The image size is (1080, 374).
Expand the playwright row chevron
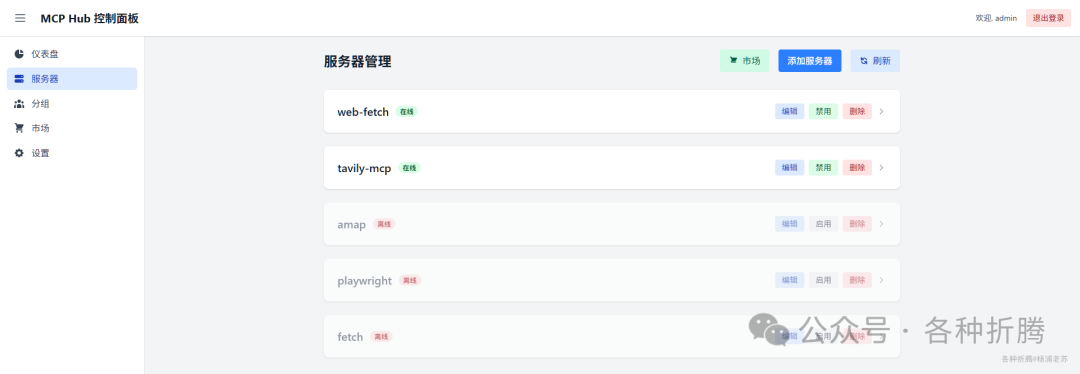(x=882, y=280)
